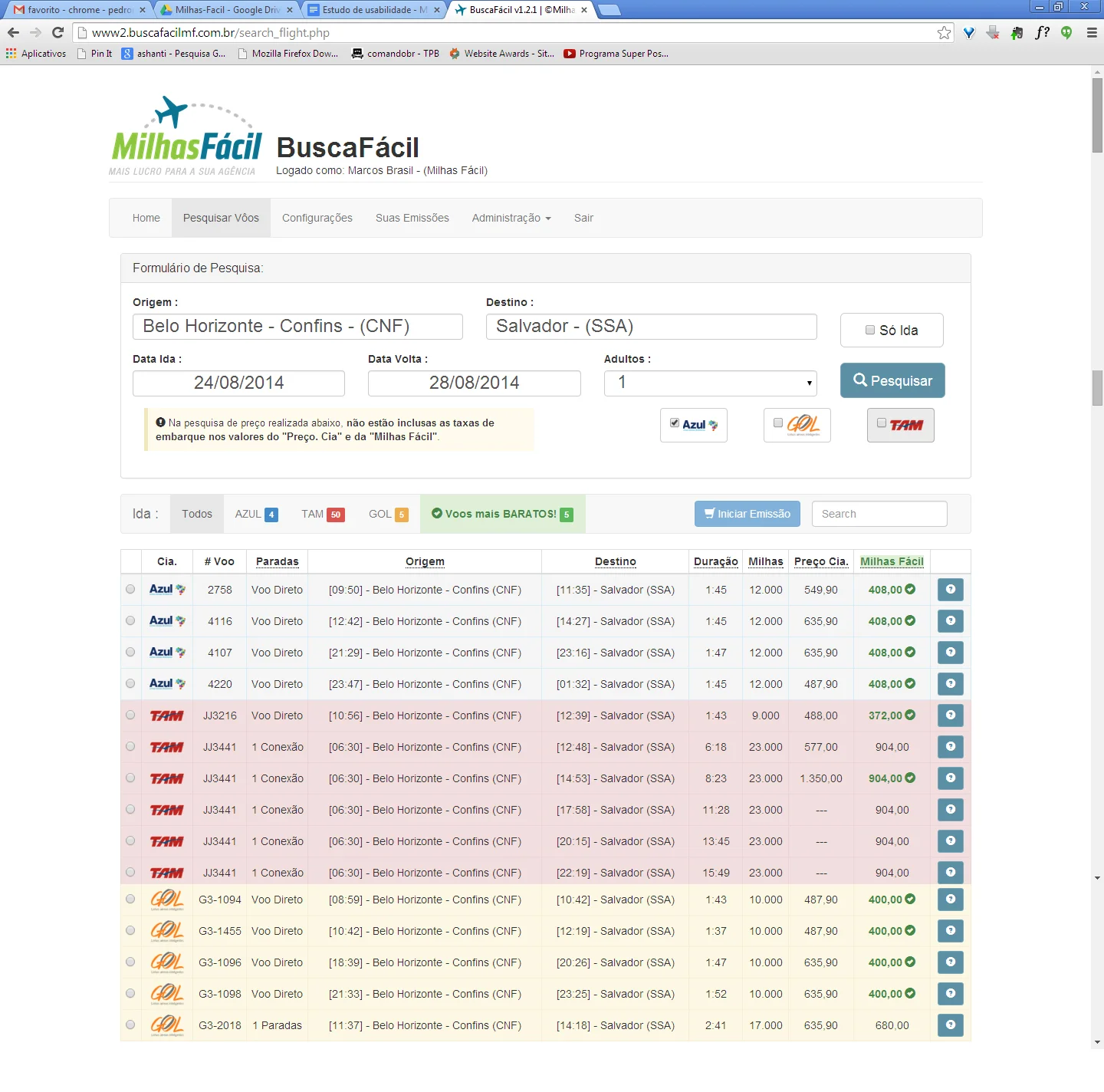Enable the Só Ida checkbox

pos(870,330)
